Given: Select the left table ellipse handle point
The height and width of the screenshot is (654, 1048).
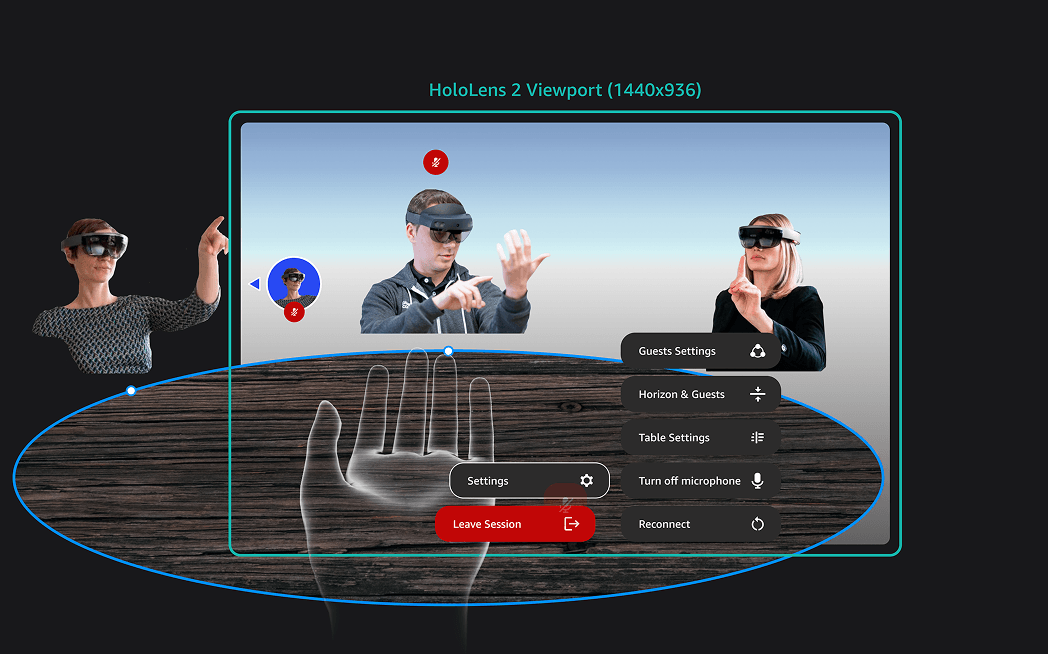Looking at the screenshot, I should click(131, 390).
